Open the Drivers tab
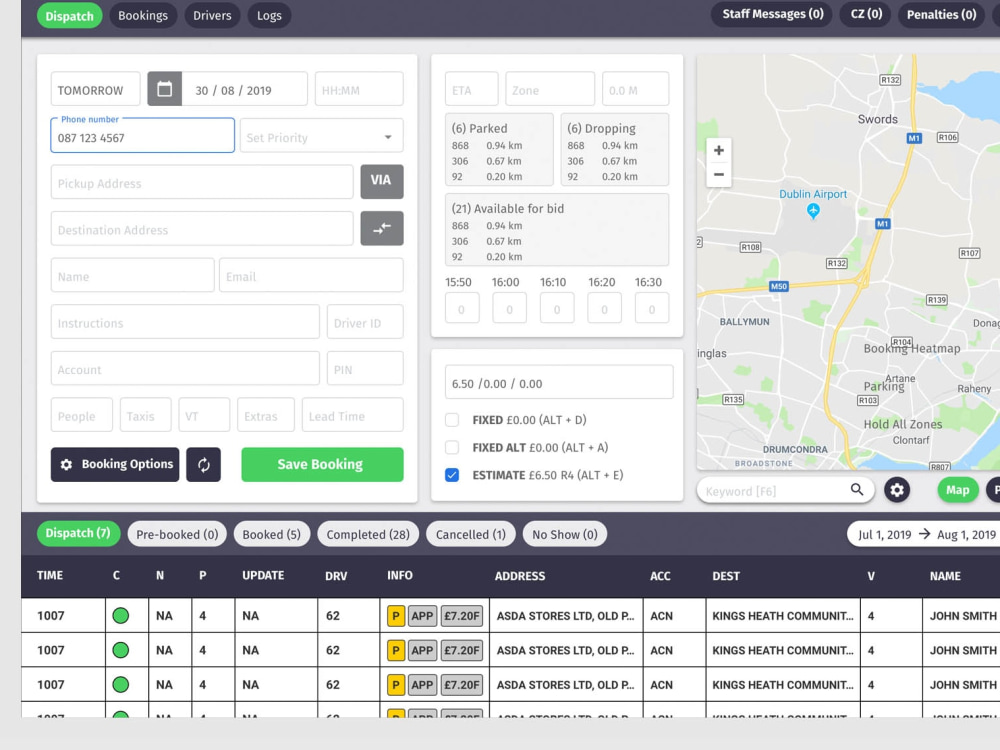The height and width of the screenshot is (750, 1000). point(212,15)
